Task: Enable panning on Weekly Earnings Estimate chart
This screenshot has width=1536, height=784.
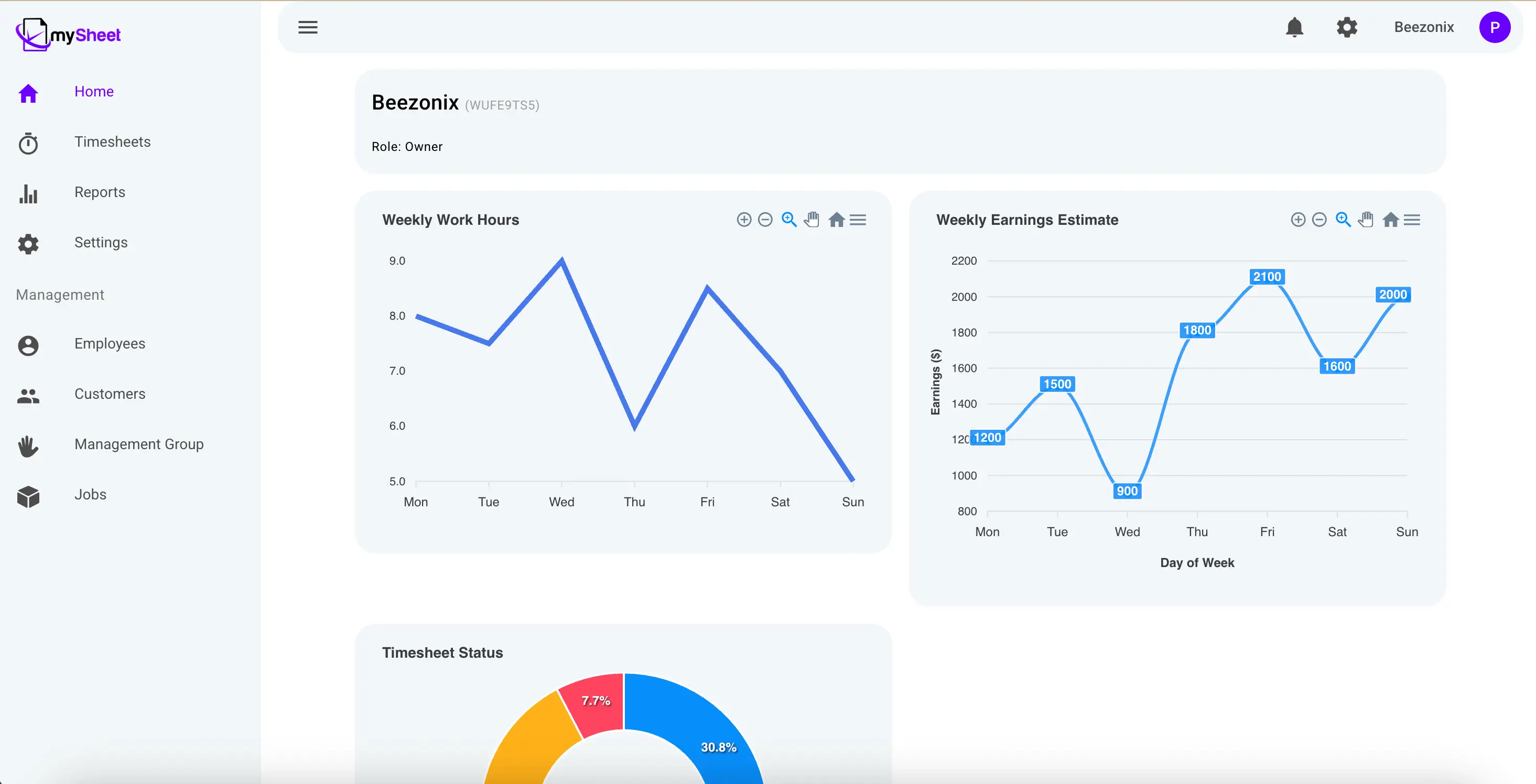Action: pos(1366,220)
